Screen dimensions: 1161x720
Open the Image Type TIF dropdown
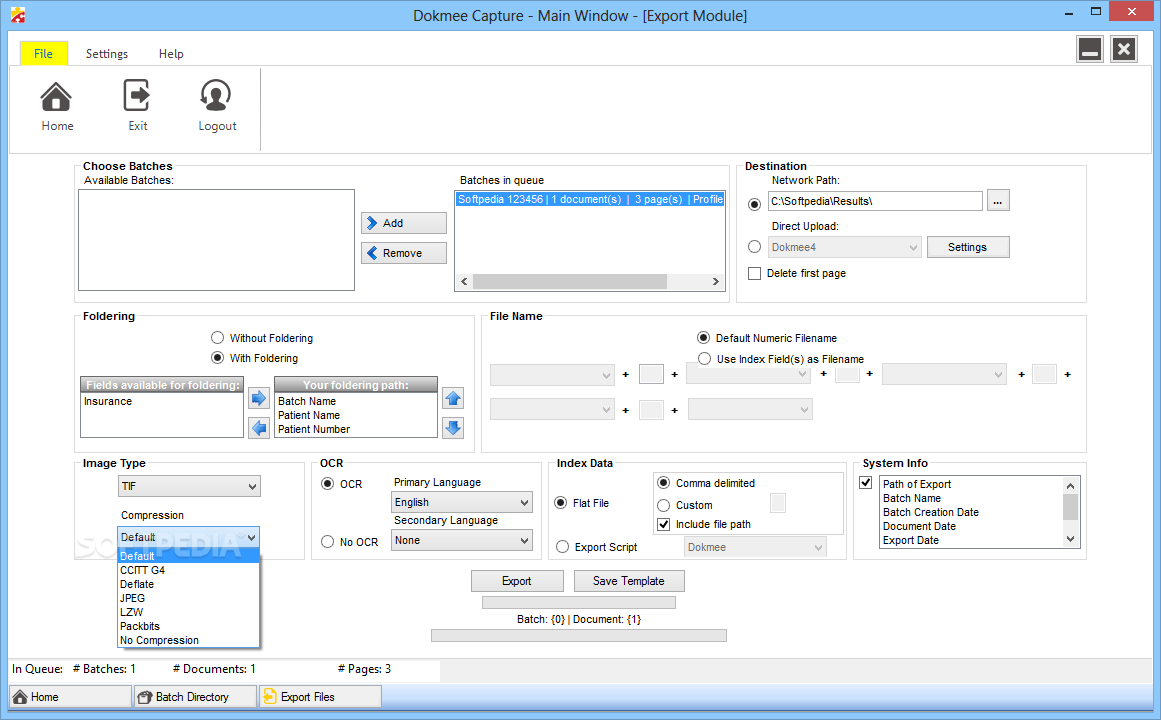tap(189, 486)
